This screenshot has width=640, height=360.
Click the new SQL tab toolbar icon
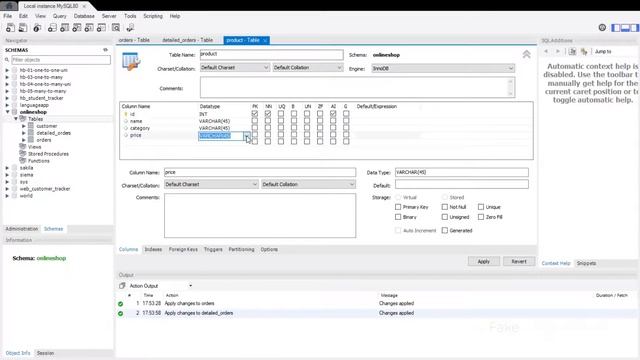(10, 28)
